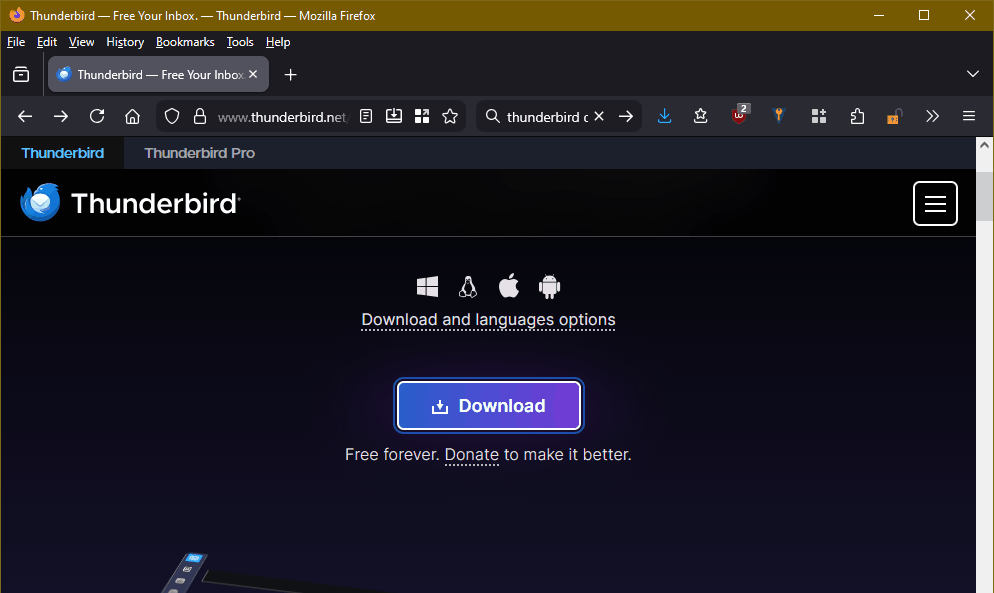Open Download and languages options link

pyautogui.click(x=488, y=320)
